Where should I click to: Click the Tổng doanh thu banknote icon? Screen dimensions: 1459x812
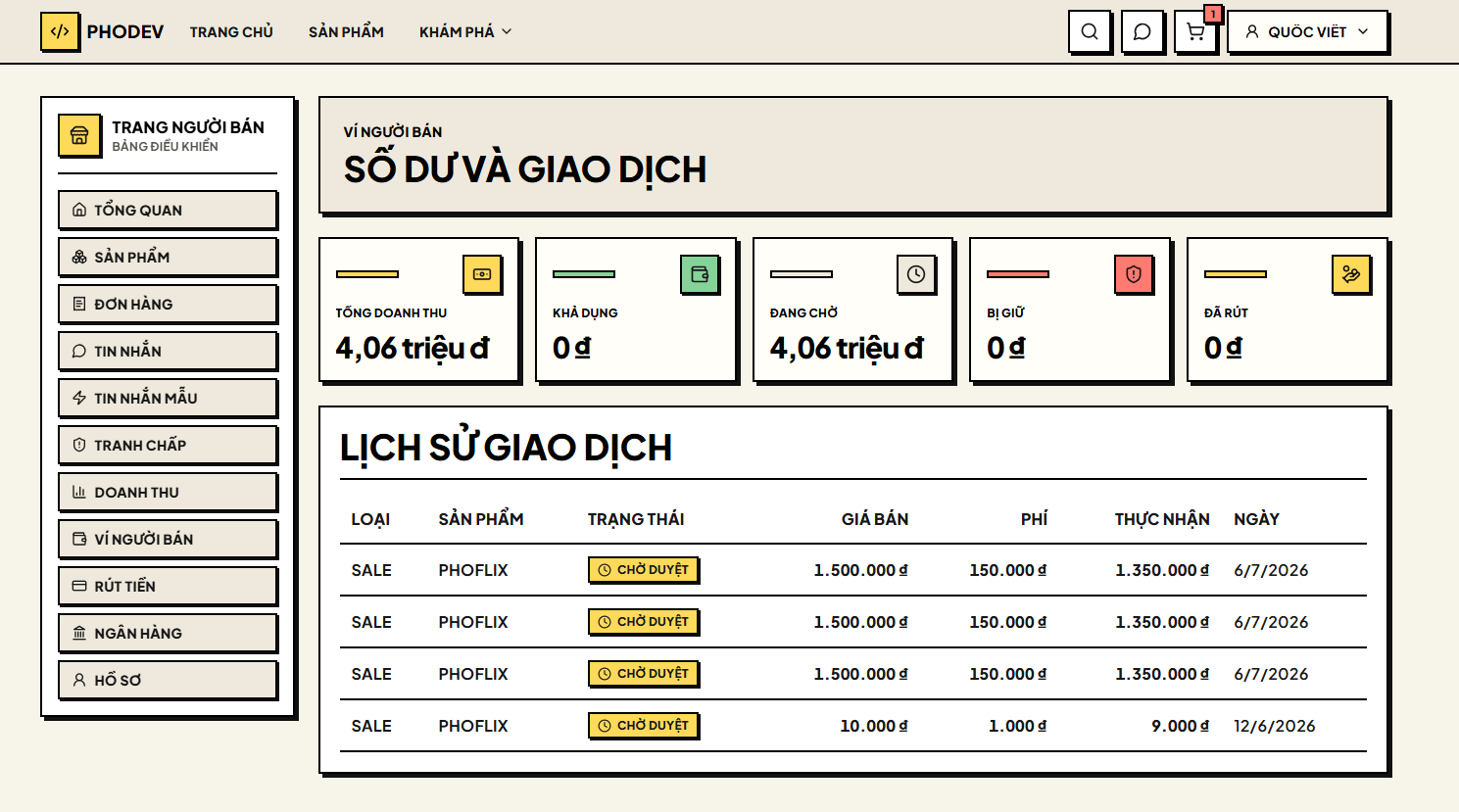(x=482, y=274)
